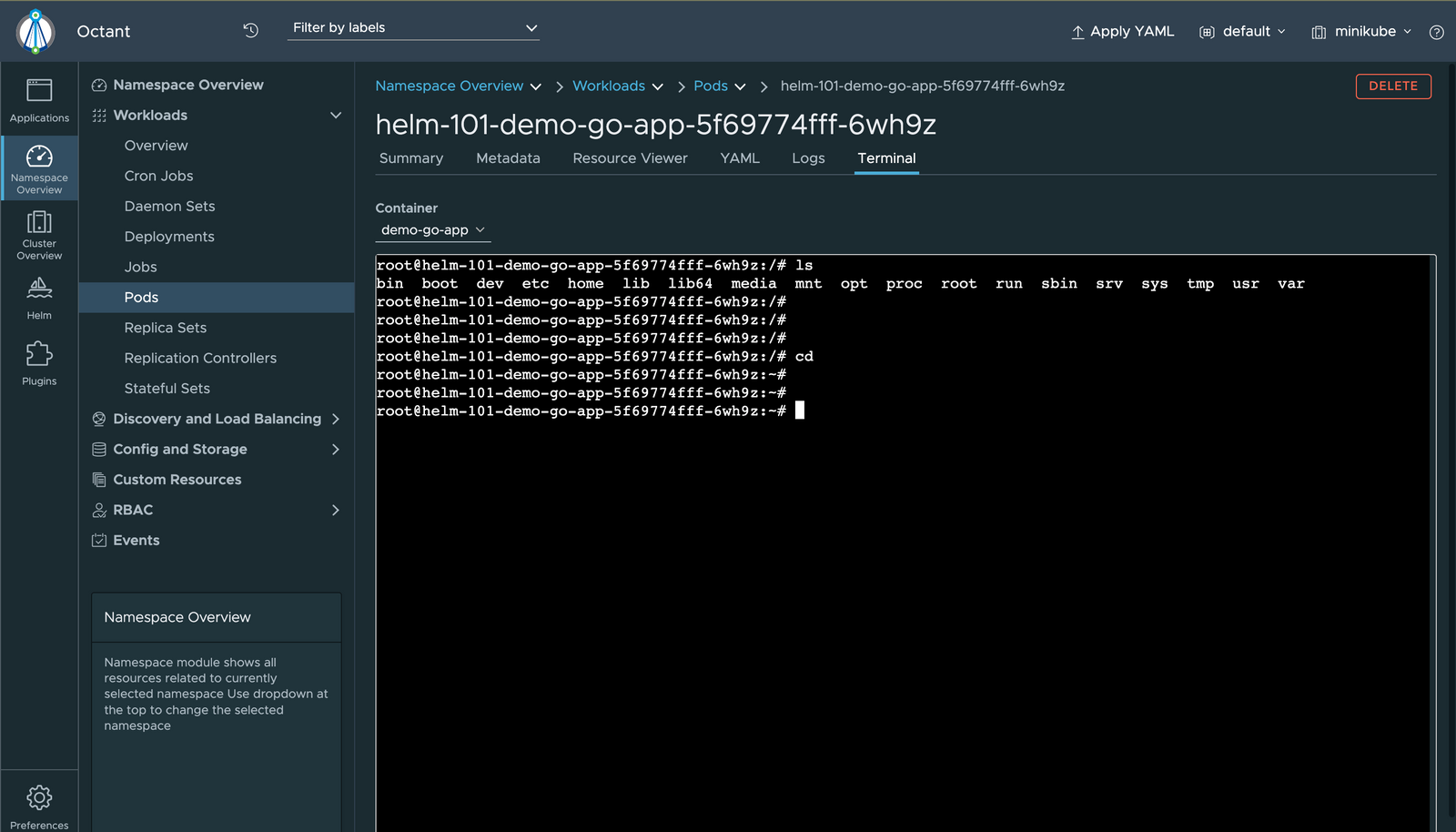Open the Plugins module
This screenshot has width=1456, height=832.
pos(39,361)
